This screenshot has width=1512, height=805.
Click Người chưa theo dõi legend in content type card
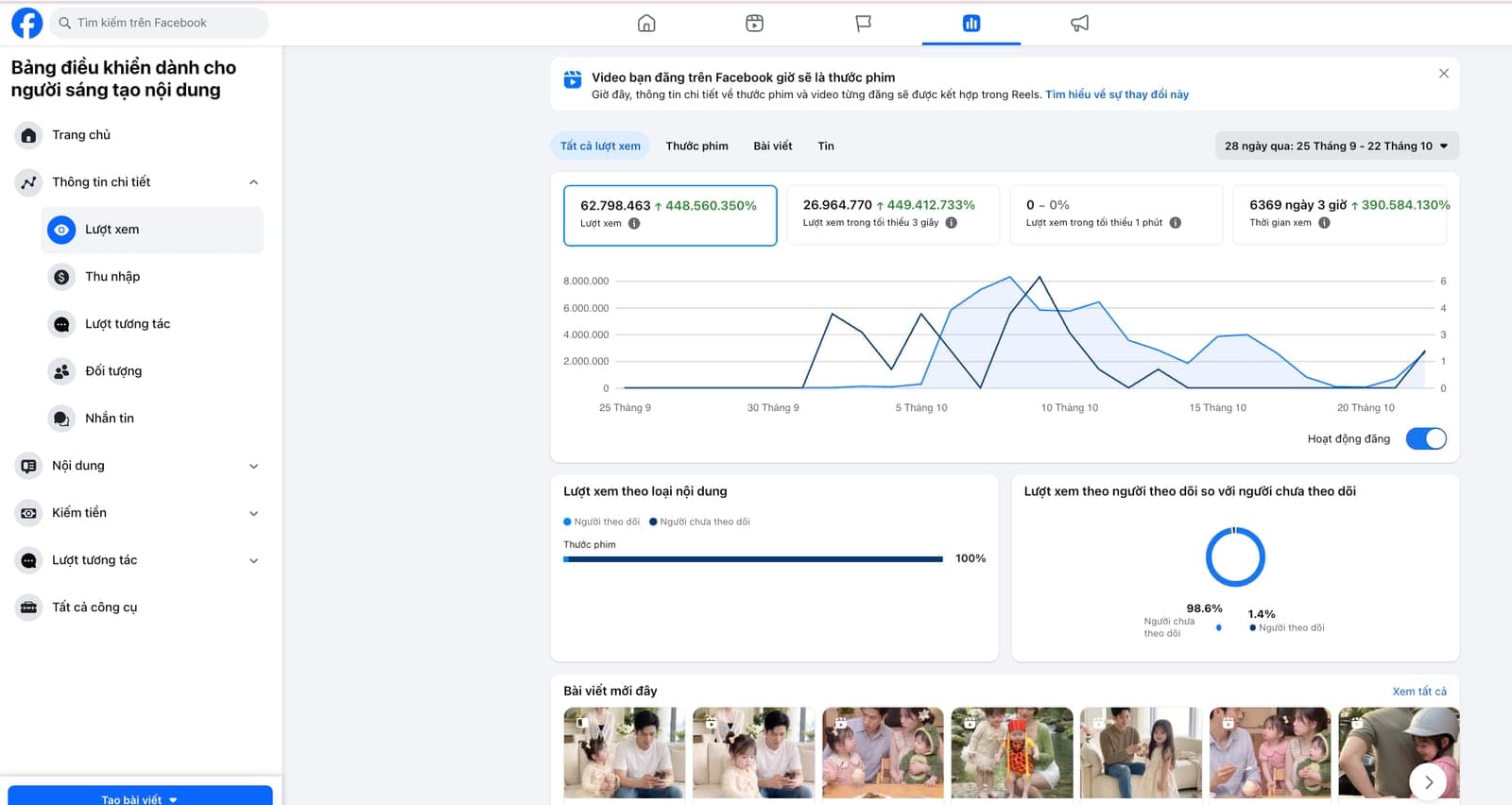tap(700, 522)
